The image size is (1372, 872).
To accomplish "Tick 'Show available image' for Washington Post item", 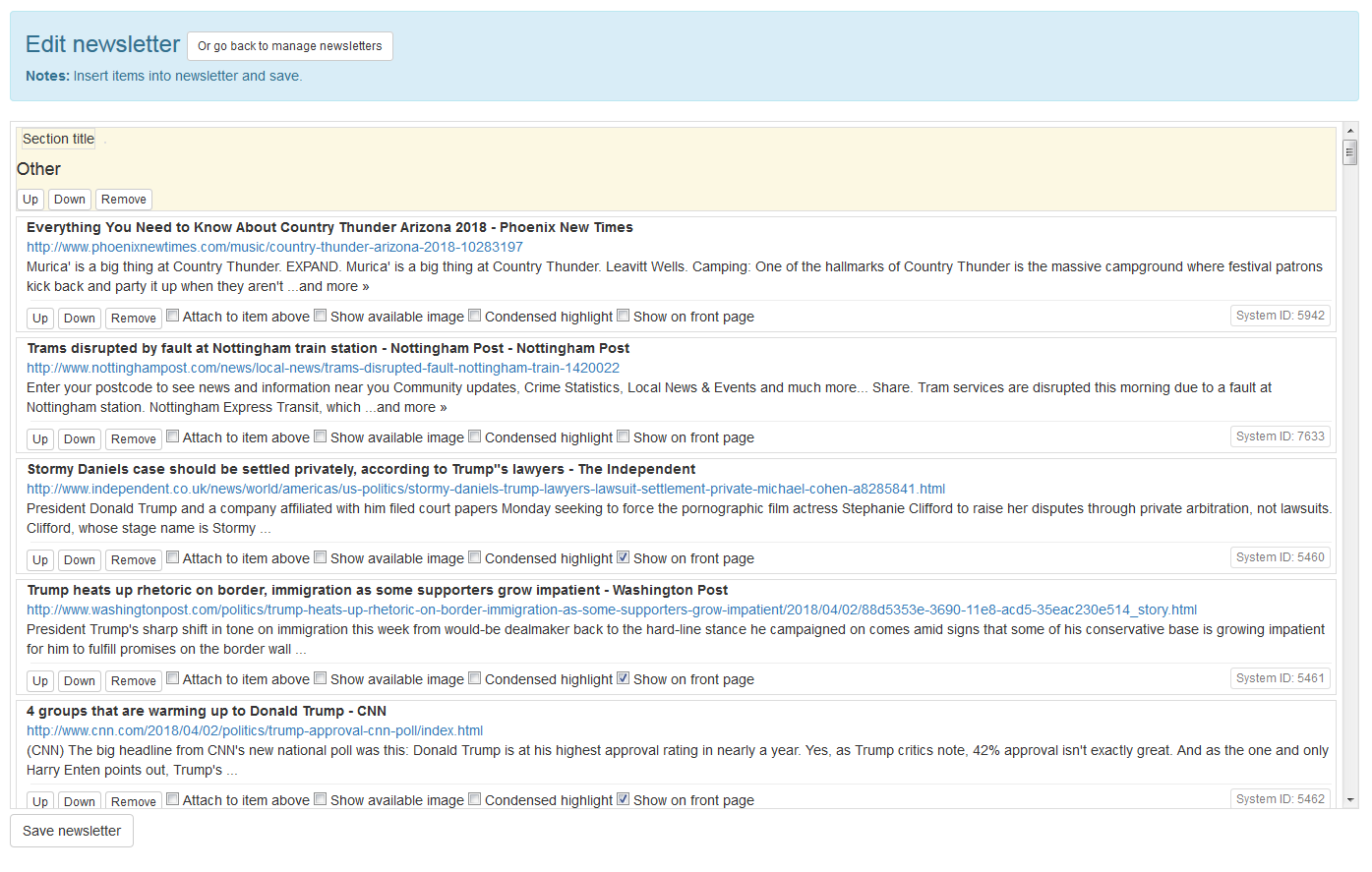I will (320, 678).
